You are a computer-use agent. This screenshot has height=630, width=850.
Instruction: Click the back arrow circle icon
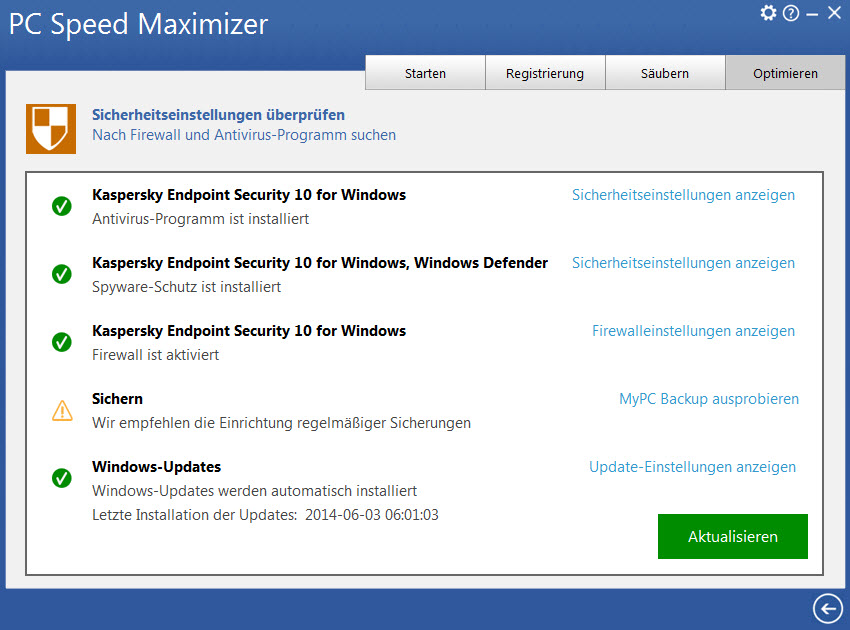point(827,608)
